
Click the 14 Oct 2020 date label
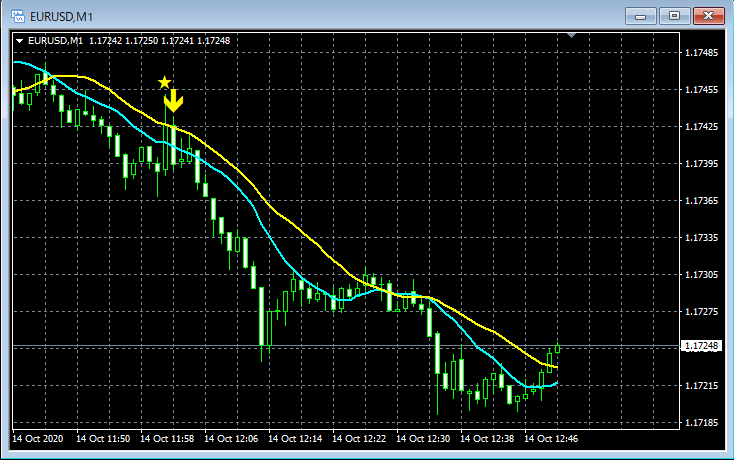tap(37, 439)
